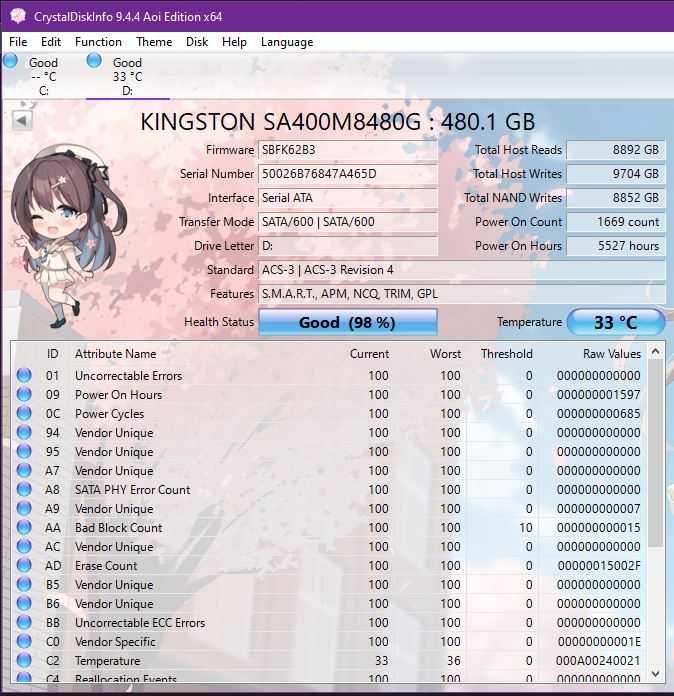Click status orb for ID 95 row
Viewport: 674px width, 696px height.
tap(24, 451)
